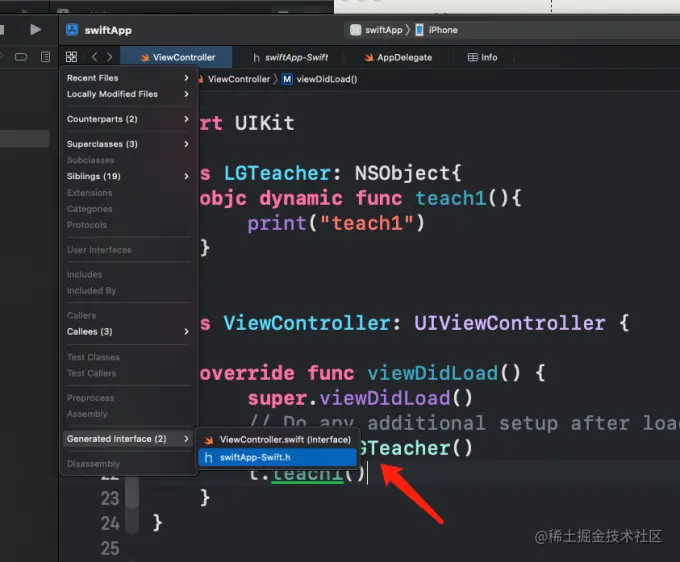Click the swiftApp project icon in title bar
This screenshot has width=680, height=562.
tap(72, 30)
